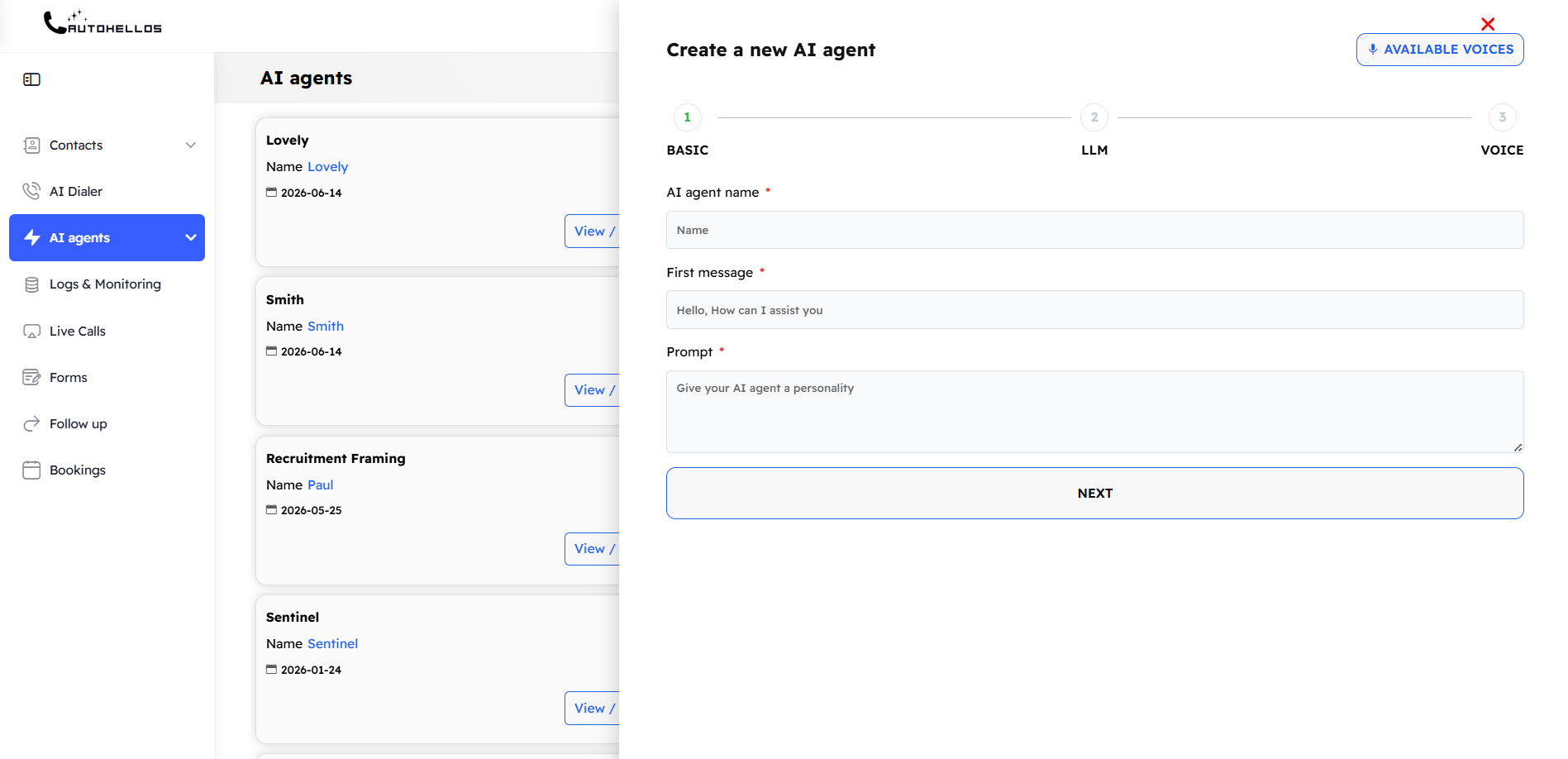Screen dimensions: 1568x759
Task: Click the 'Recruitment Framing' card title
Action: (336, 459)
